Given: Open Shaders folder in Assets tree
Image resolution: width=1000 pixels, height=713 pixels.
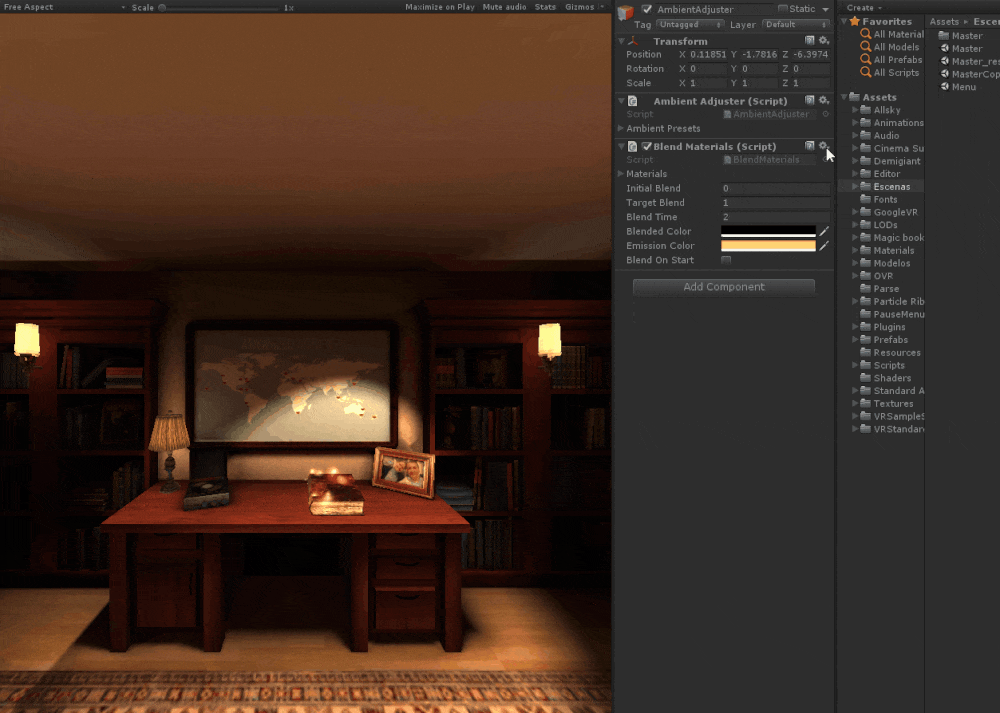Looking at the screenshot, I should 886,378.
